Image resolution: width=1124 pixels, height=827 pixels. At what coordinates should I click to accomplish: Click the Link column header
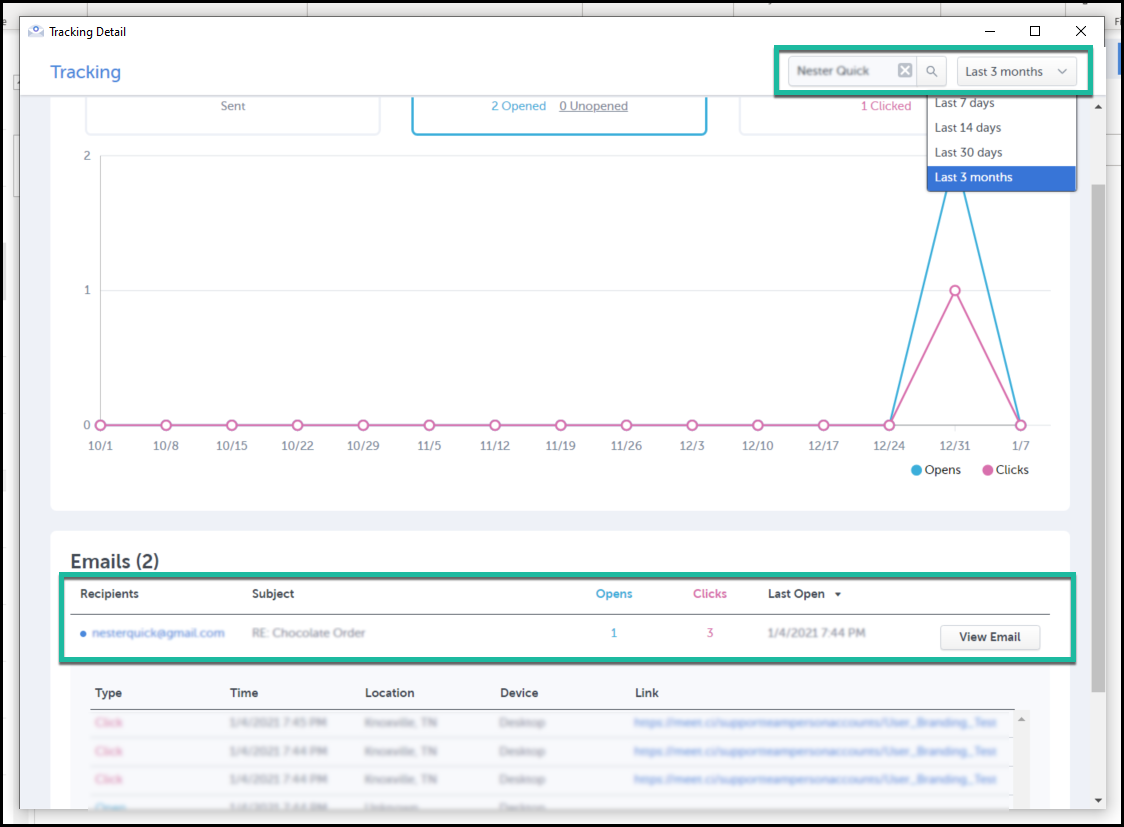(x=647, y=693)
